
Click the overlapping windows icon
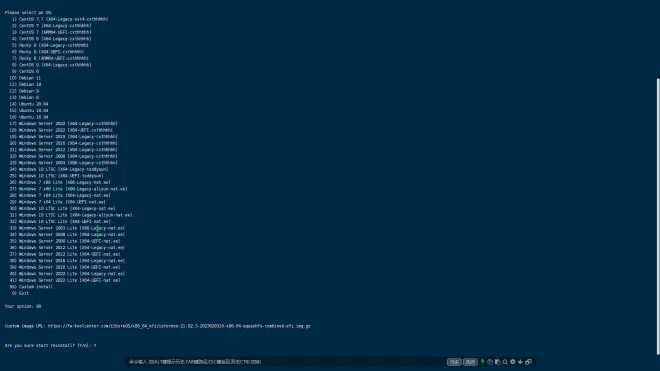[528, 362]
